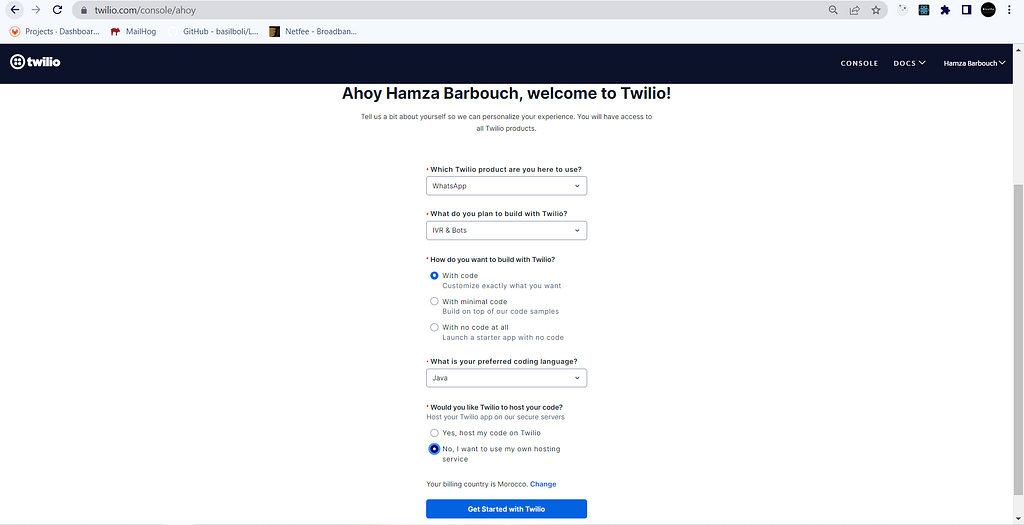The image size is (1024, 525).
Task: Click the 'Your billing country is Morocco.' text
Action: (477, 485)
